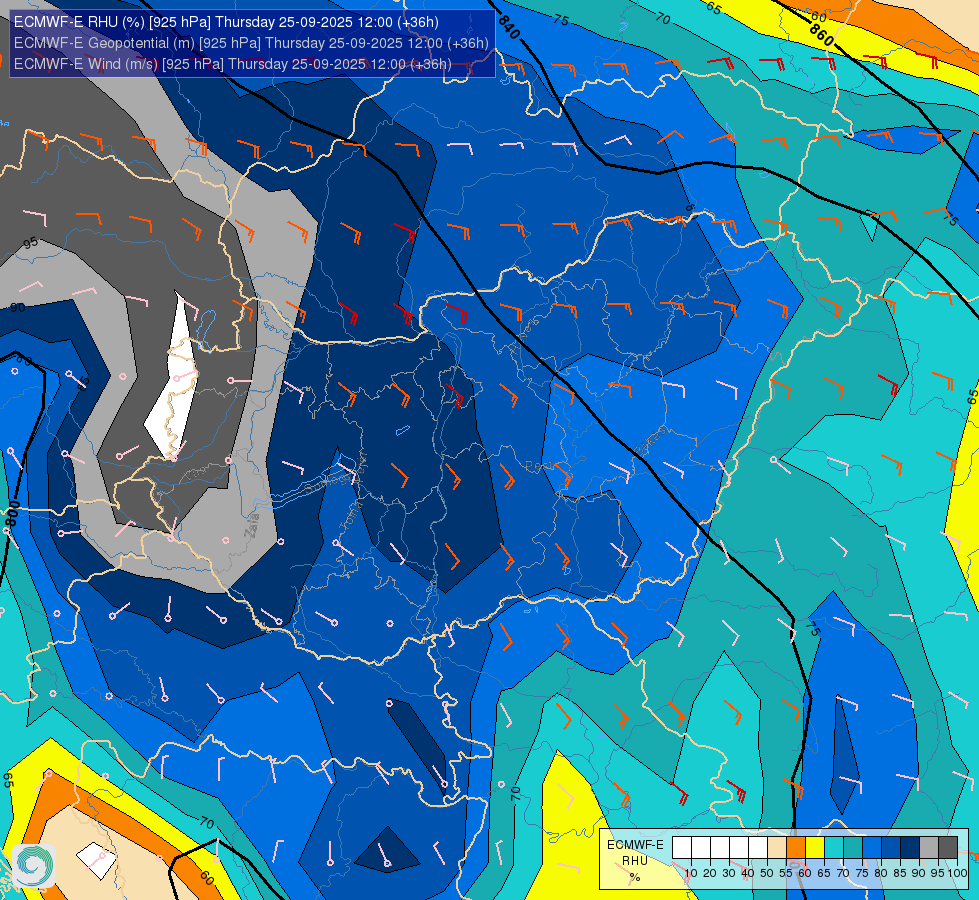This screenshot has height=900, width=979.
Task: Pick the dark grey 95–100 legend swatch
Action: click(x=948, y=848)
